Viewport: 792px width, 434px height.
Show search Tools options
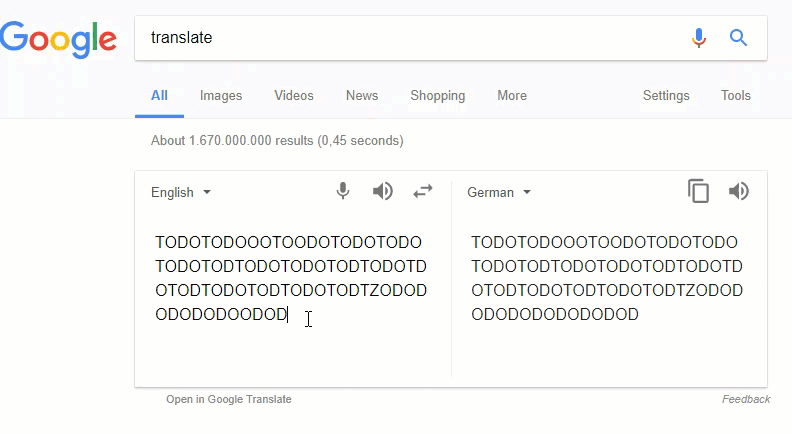[736, 96]
